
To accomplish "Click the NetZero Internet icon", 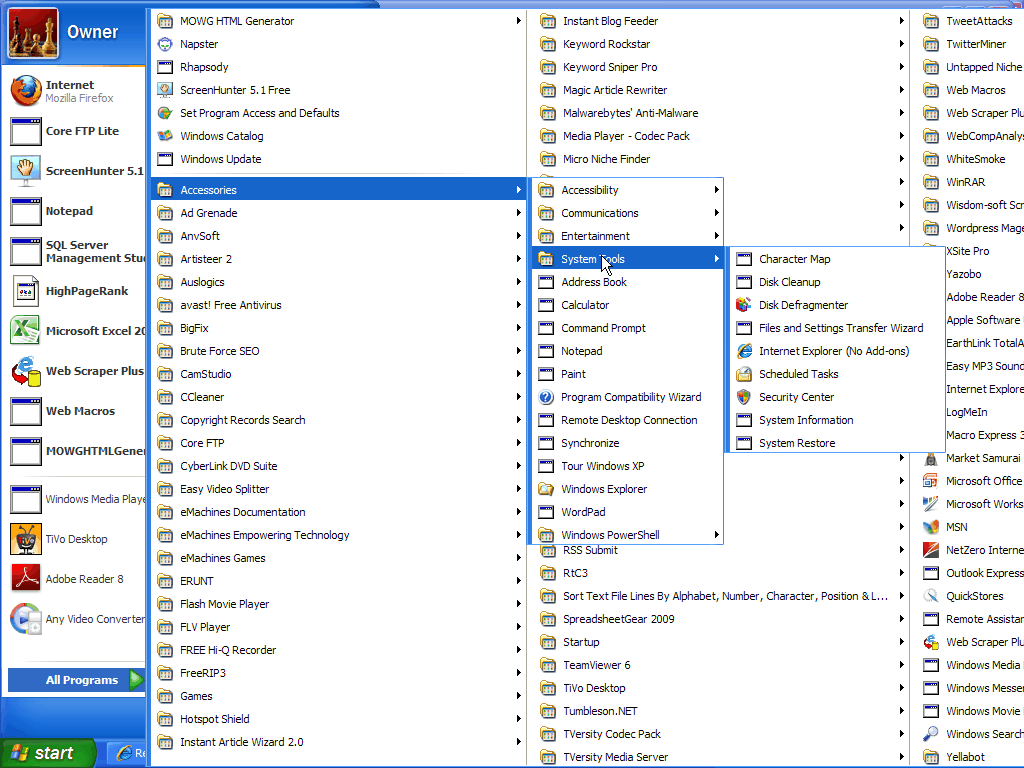I will pos(931,551).
